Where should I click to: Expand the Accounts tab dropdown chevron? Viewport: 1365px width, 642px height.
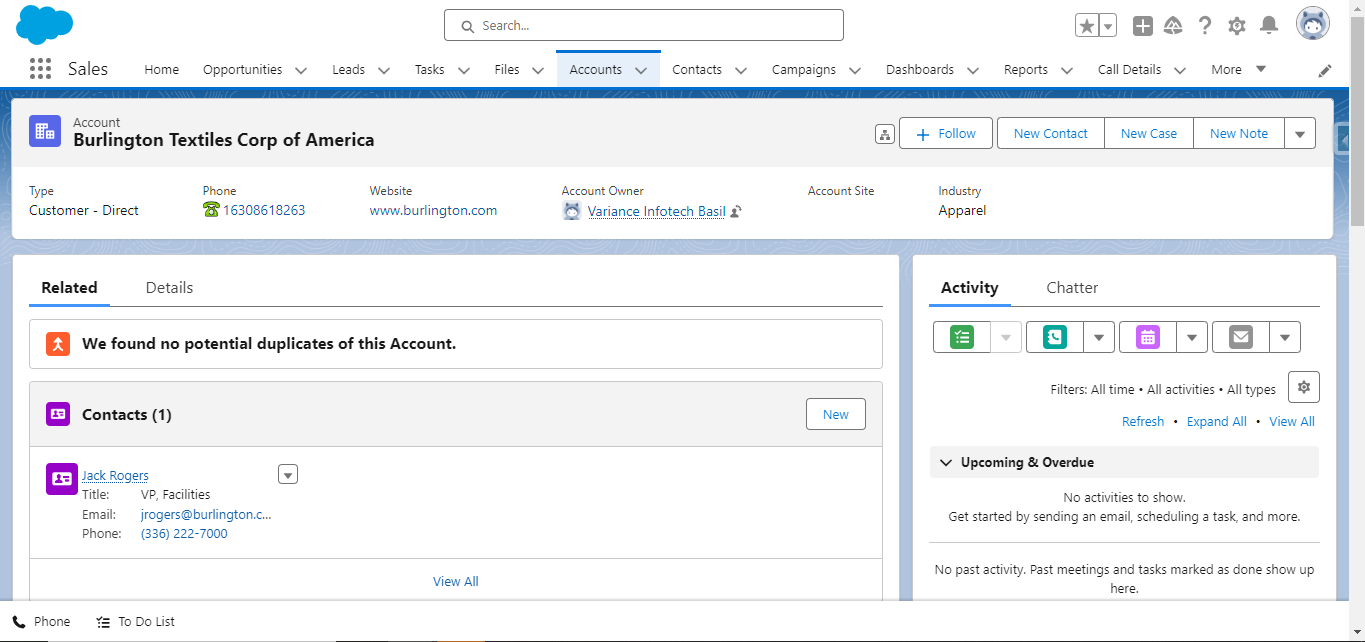pos(641,70)
